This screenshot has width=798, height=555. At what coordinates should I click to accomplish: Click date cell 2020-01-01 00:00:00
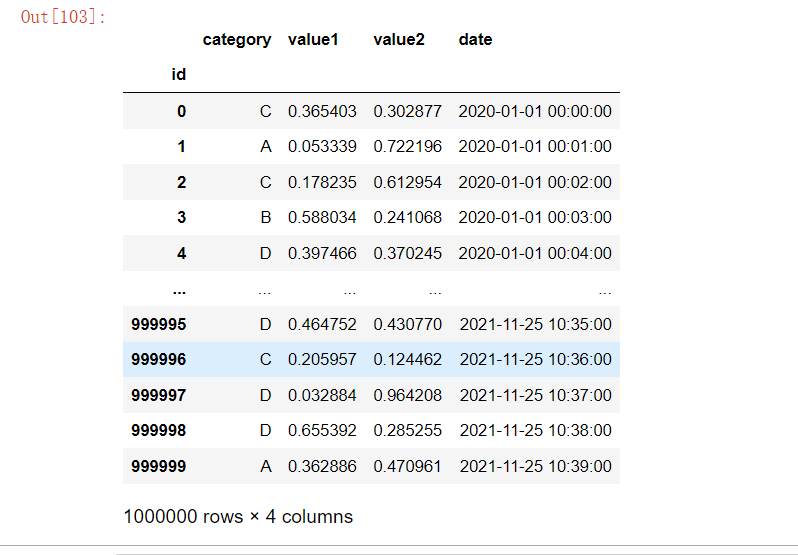(x=535, y=111)
